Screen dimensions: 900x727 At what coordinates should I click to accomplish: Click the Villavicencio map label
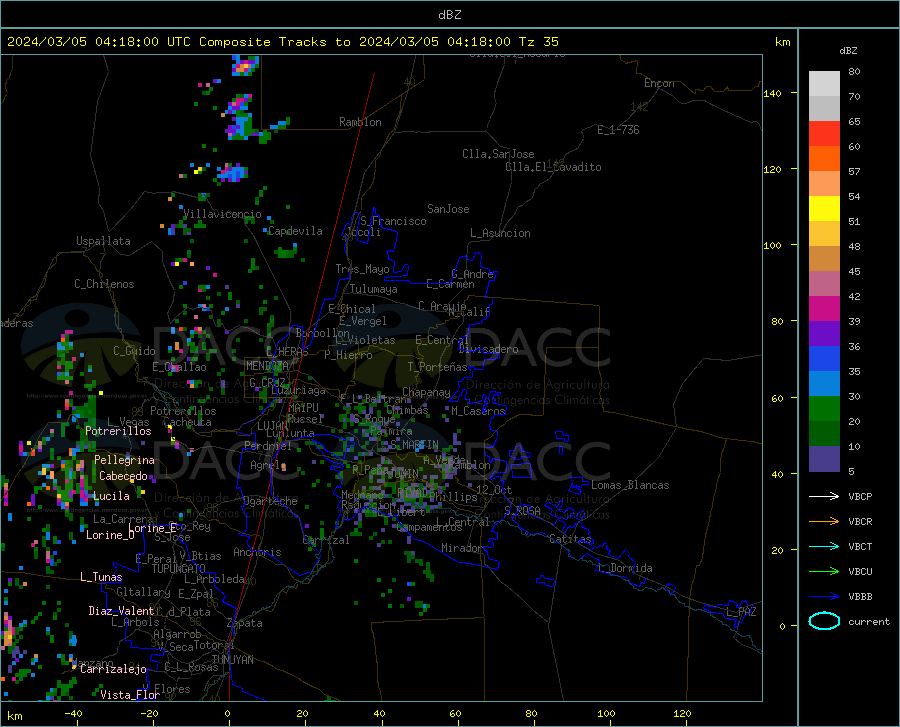222,214
